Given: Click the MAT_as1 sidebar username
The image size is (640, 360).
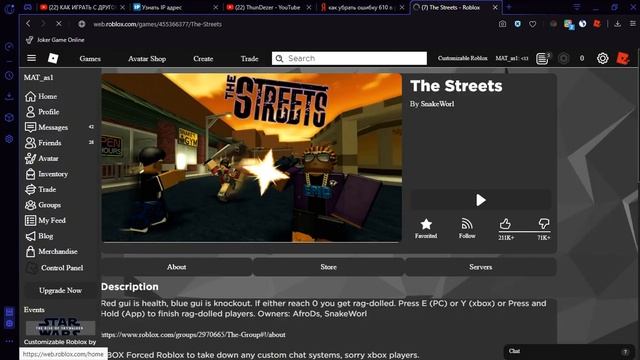Looking at the screenshot, I should click(x=38, y=78).
